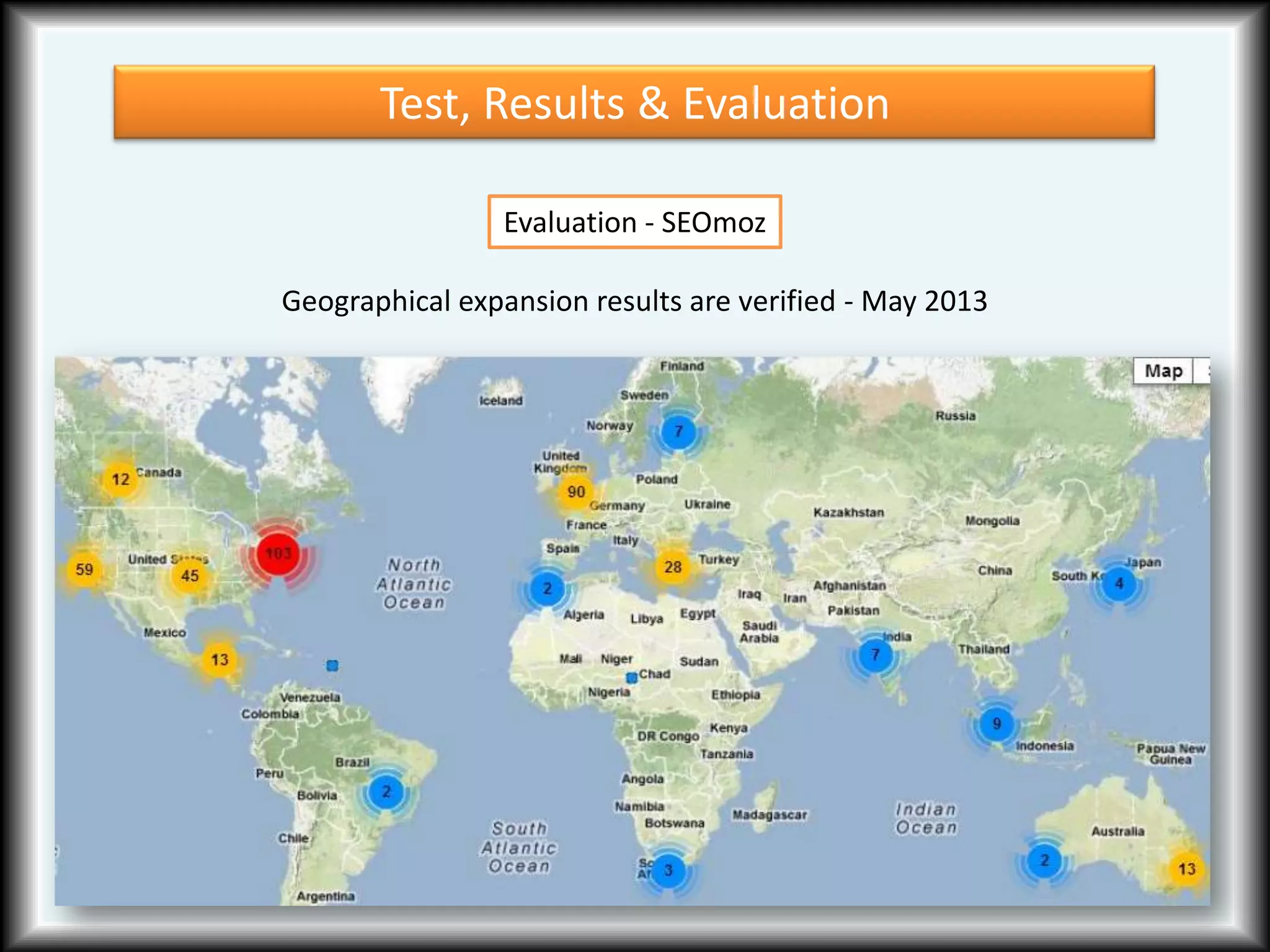Click the Mongolia map label

[992, 521]
